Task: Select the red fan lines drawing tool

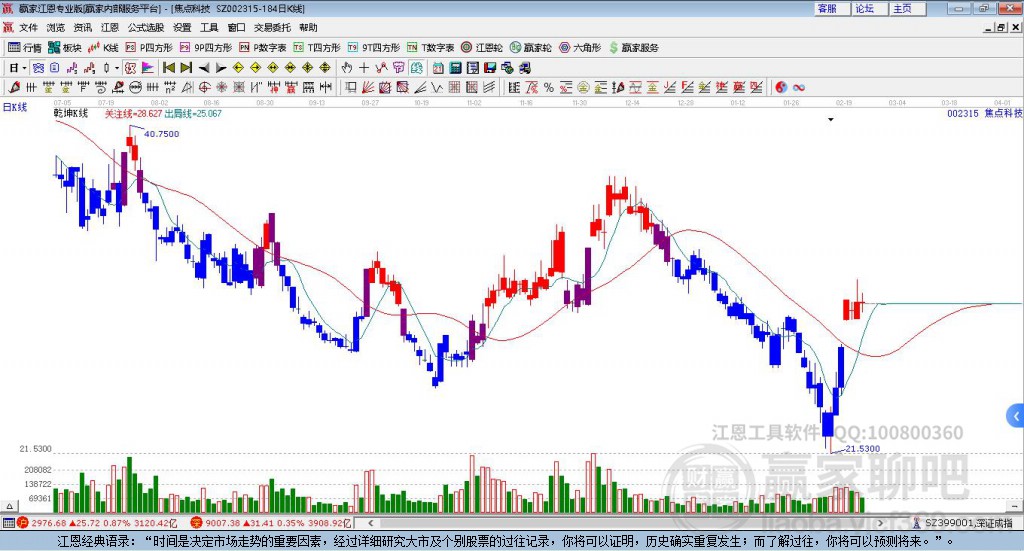Action: coord(368,87)
